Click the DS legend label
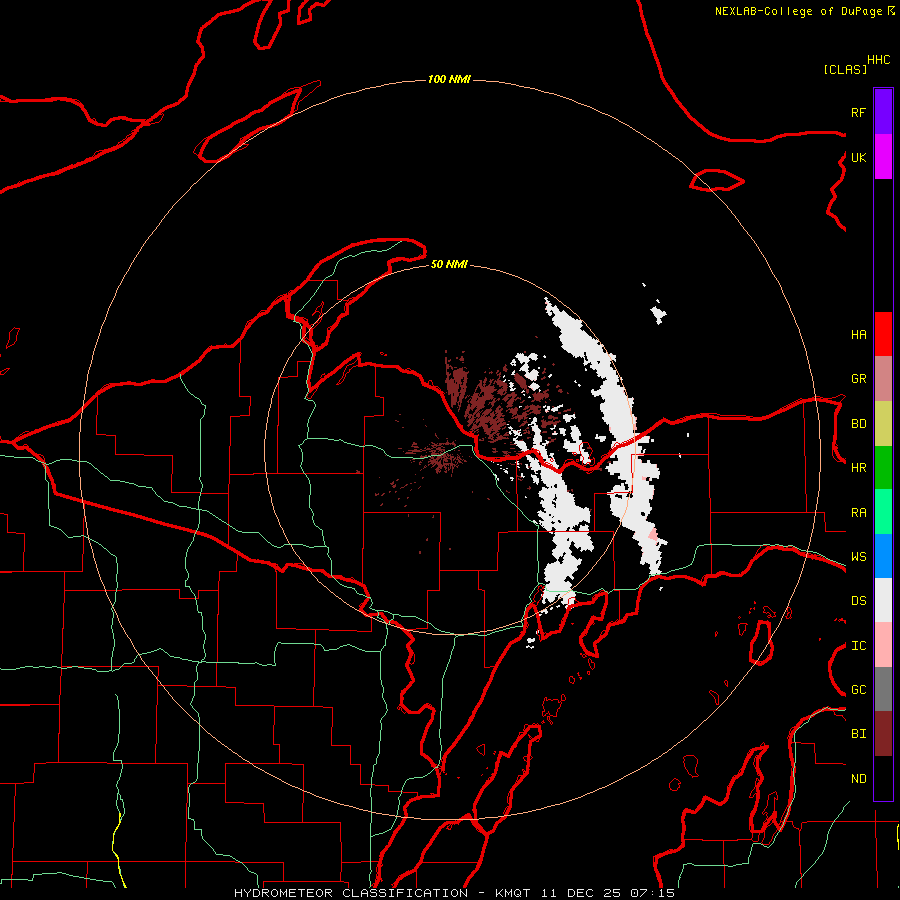900x900 pixels. pos(858,601)
